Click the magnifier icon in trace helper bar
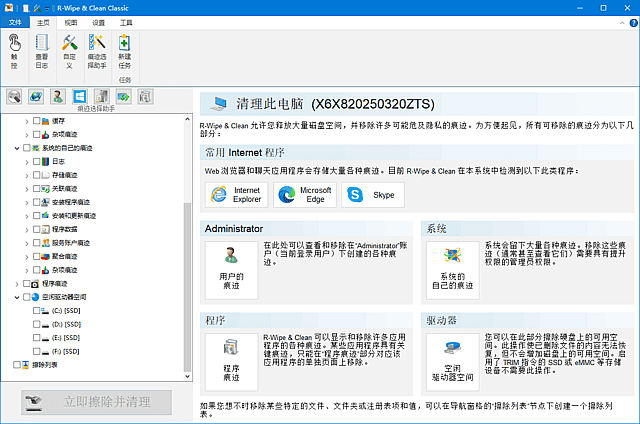 click(x=14, y=97)
